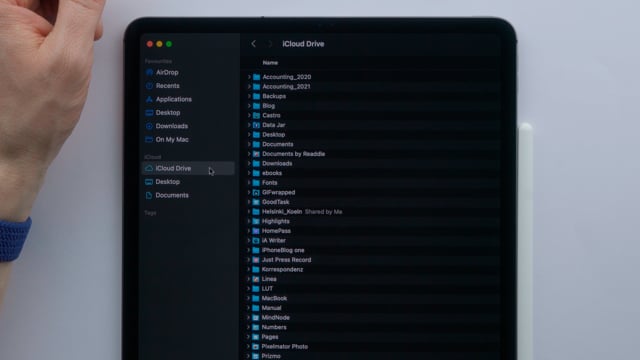
Task: Select the Just Press Record folder
Action: click(372, 260)
